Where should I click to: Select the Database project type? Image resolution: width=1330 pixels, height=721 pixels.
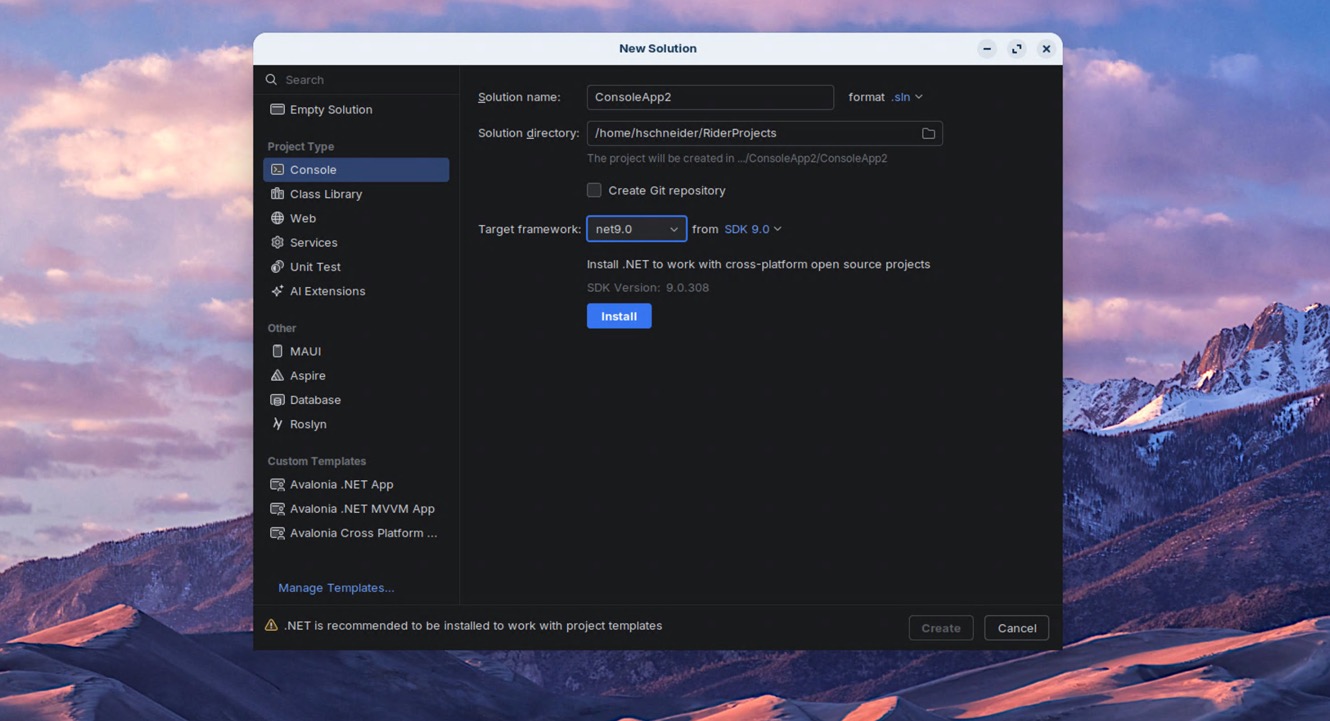[315, 399]
